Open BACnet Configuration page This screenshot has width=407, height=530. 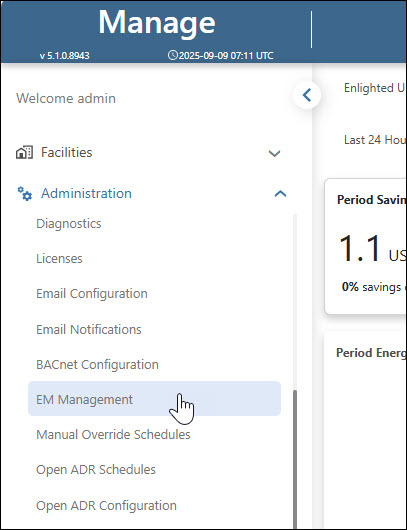click(x=97, y=364)
